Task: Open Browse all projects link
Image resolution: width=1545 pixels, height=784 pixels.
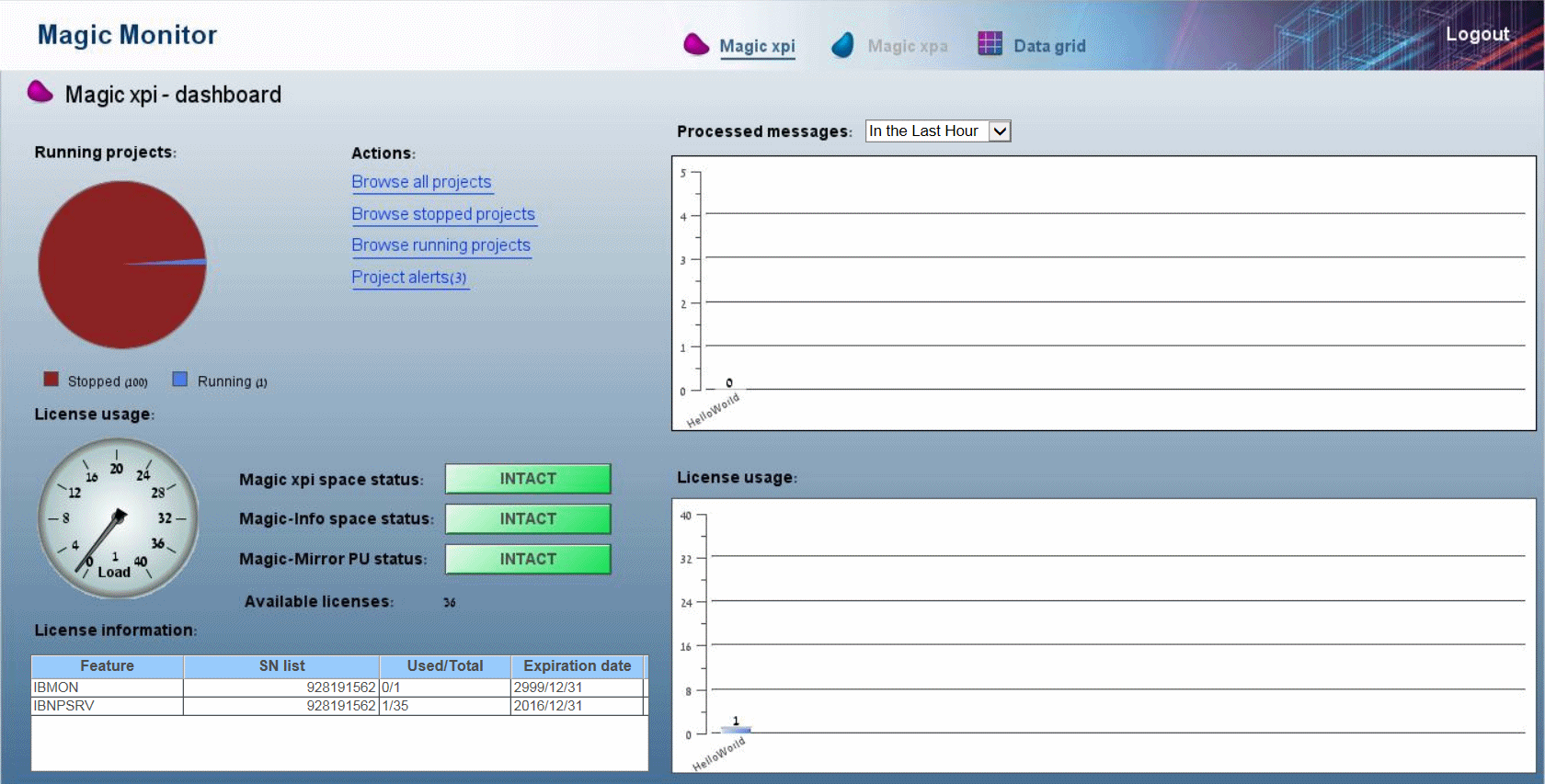Action: click(421, 182)
